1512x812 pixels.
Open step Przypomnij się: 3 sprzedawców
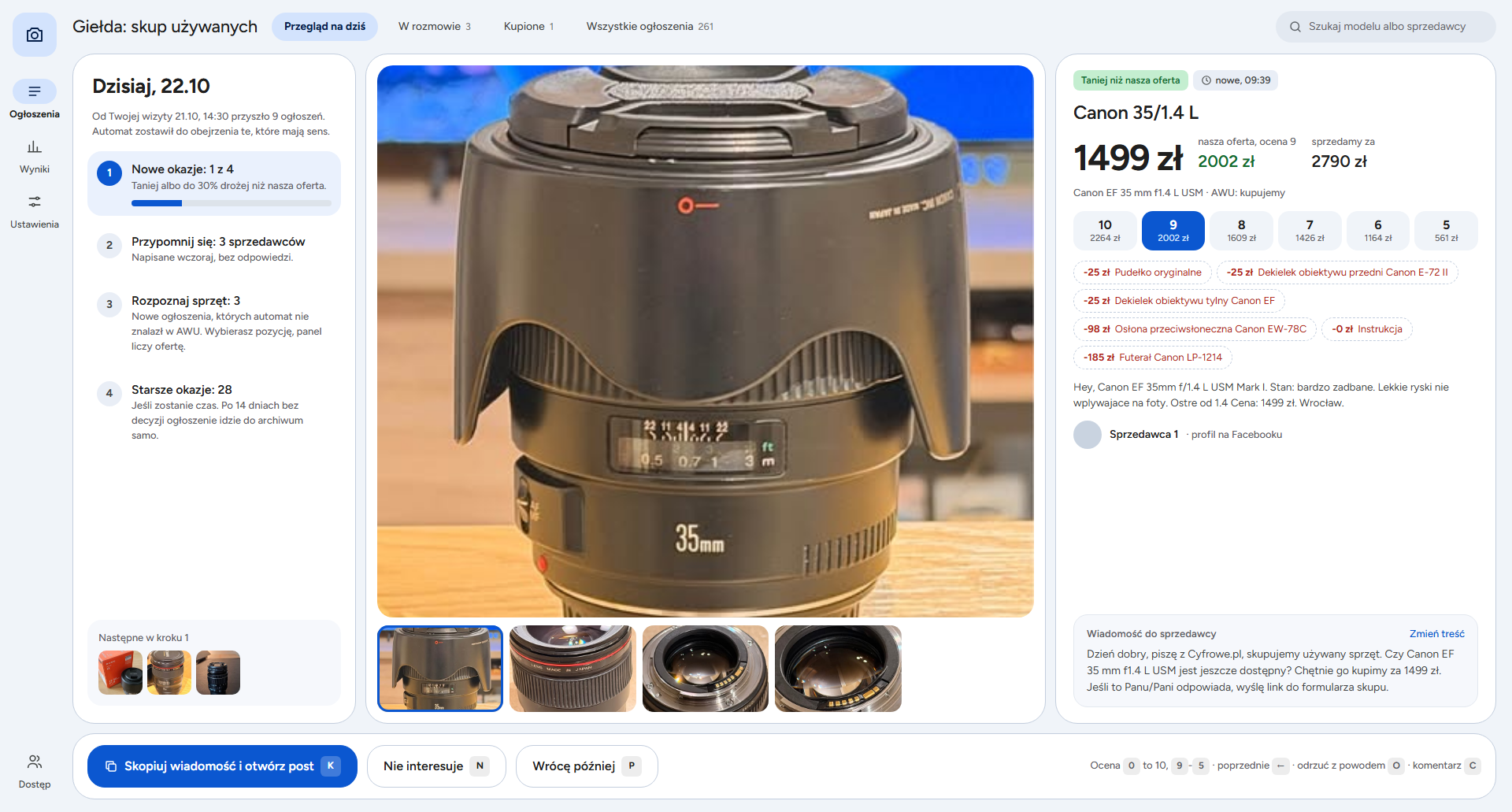pyautogui.click(x=214, y=249)
